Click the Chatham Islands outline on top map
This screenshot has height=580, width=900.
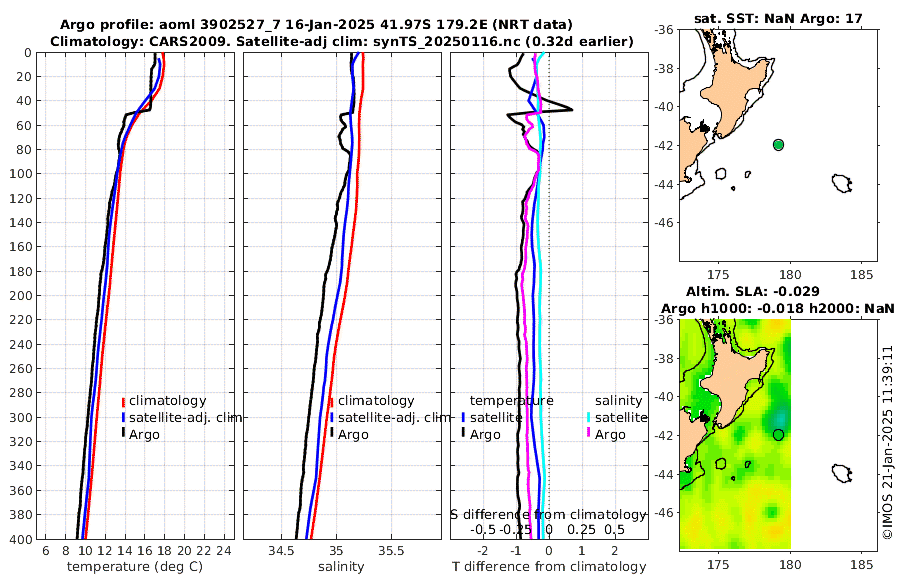(x=842, y=183)
